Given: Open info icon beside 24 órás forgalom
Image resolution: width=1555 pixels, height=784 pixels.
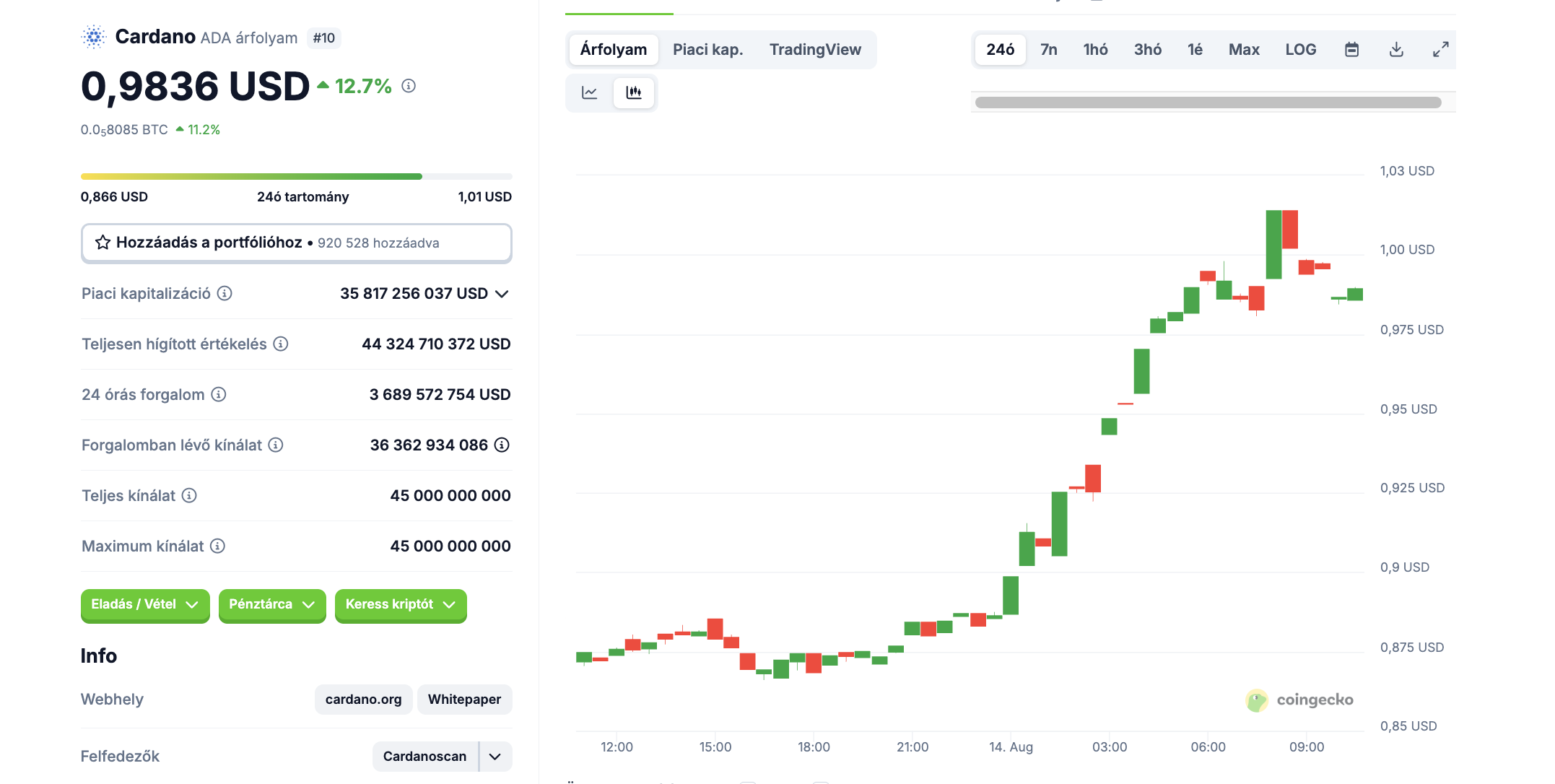Looking at the screenshot, I should pos(219,394).
